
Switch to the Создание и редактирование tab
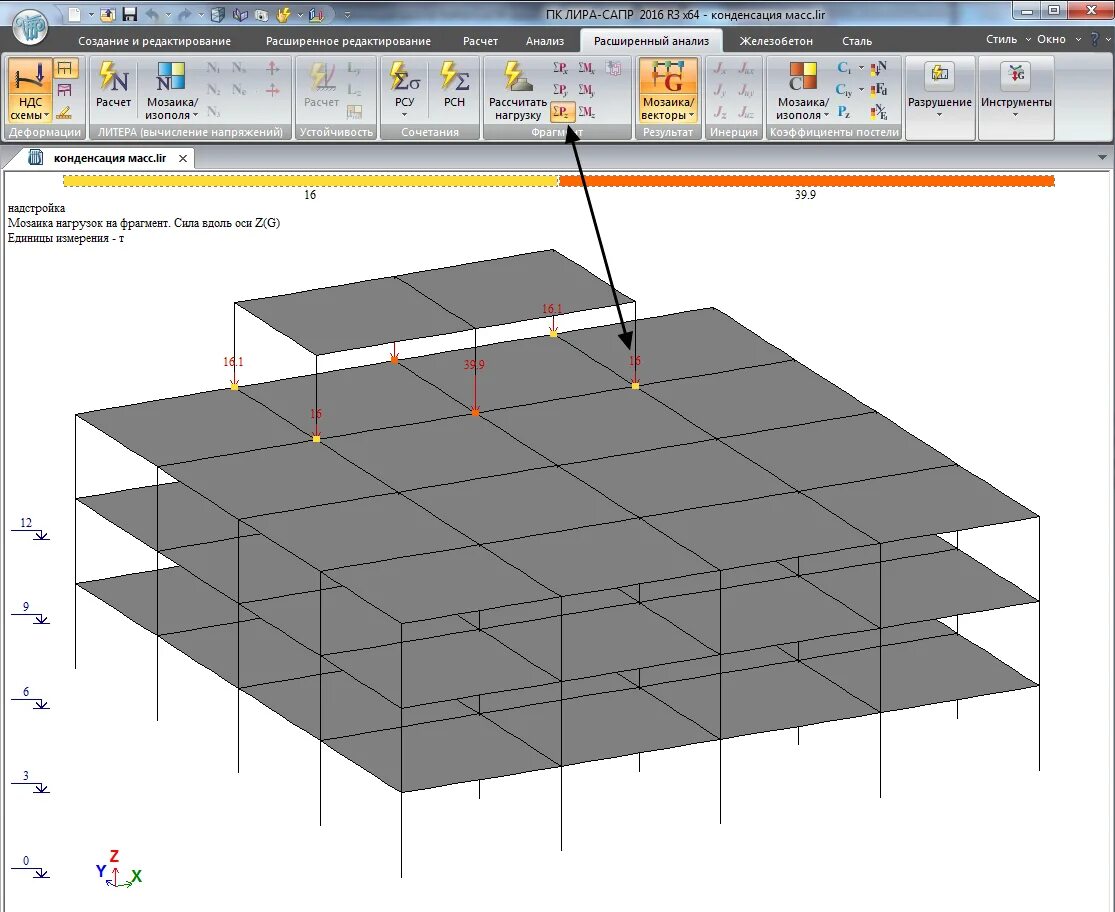click(154, 41)
